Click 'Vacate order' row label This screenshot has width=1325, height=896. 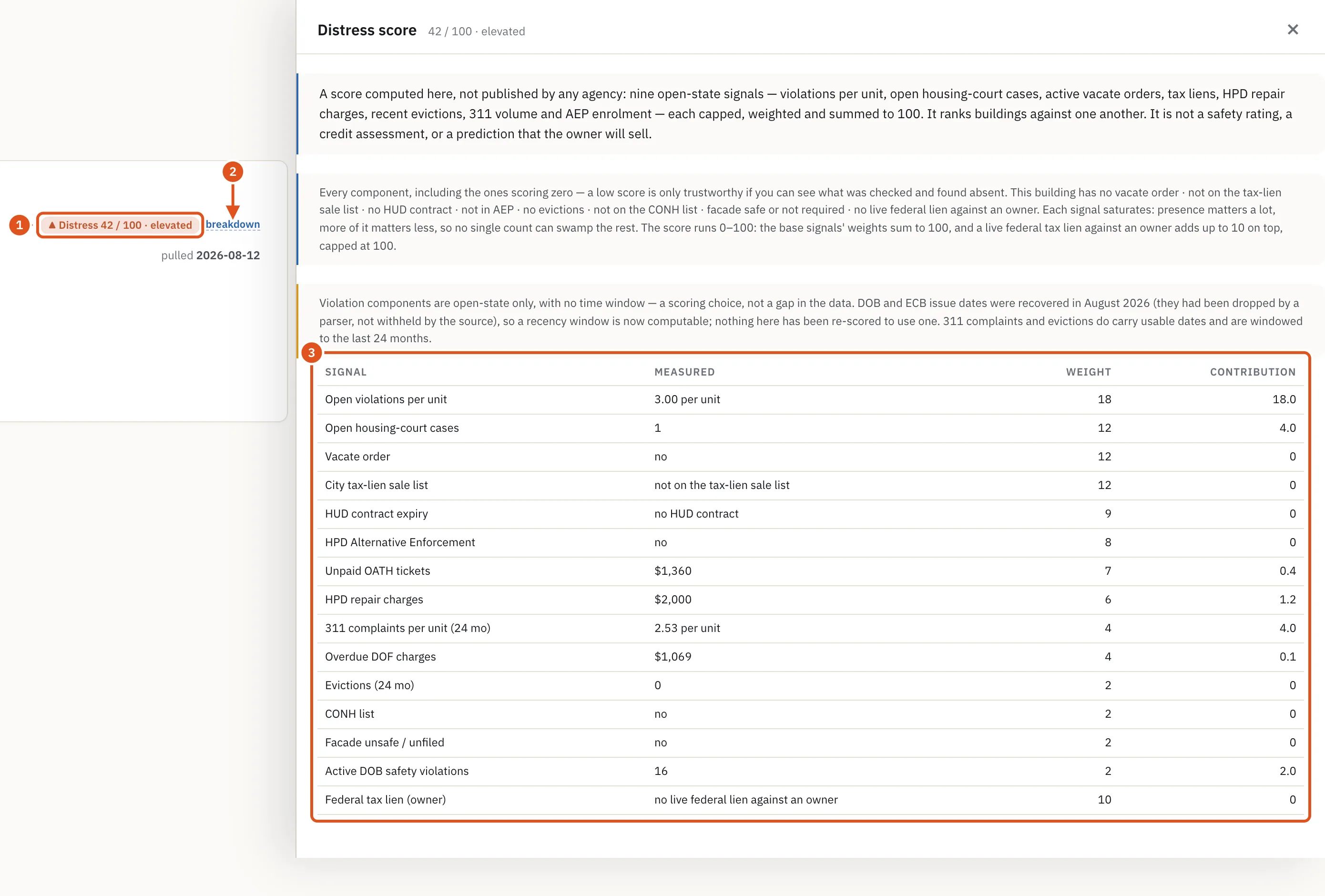coord(357,457)
